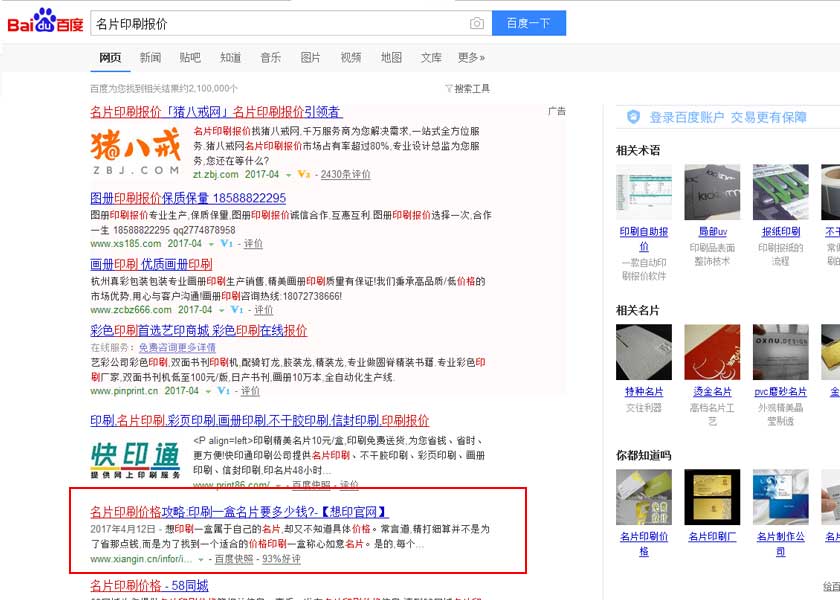Click V3 badge next to zt.zbj.com
Viewport: 840px width, 600px height.
click(304, 174)
